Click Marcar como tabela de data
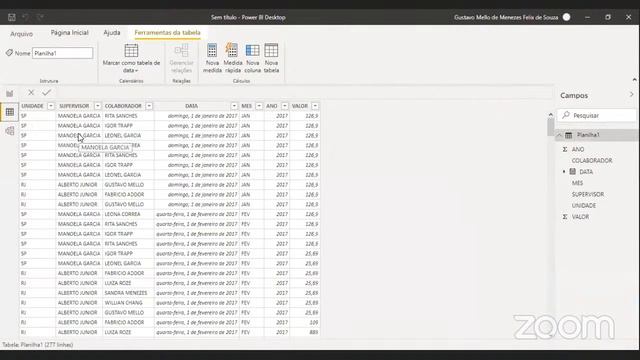The image size is (640, 360). pos(131,58)
